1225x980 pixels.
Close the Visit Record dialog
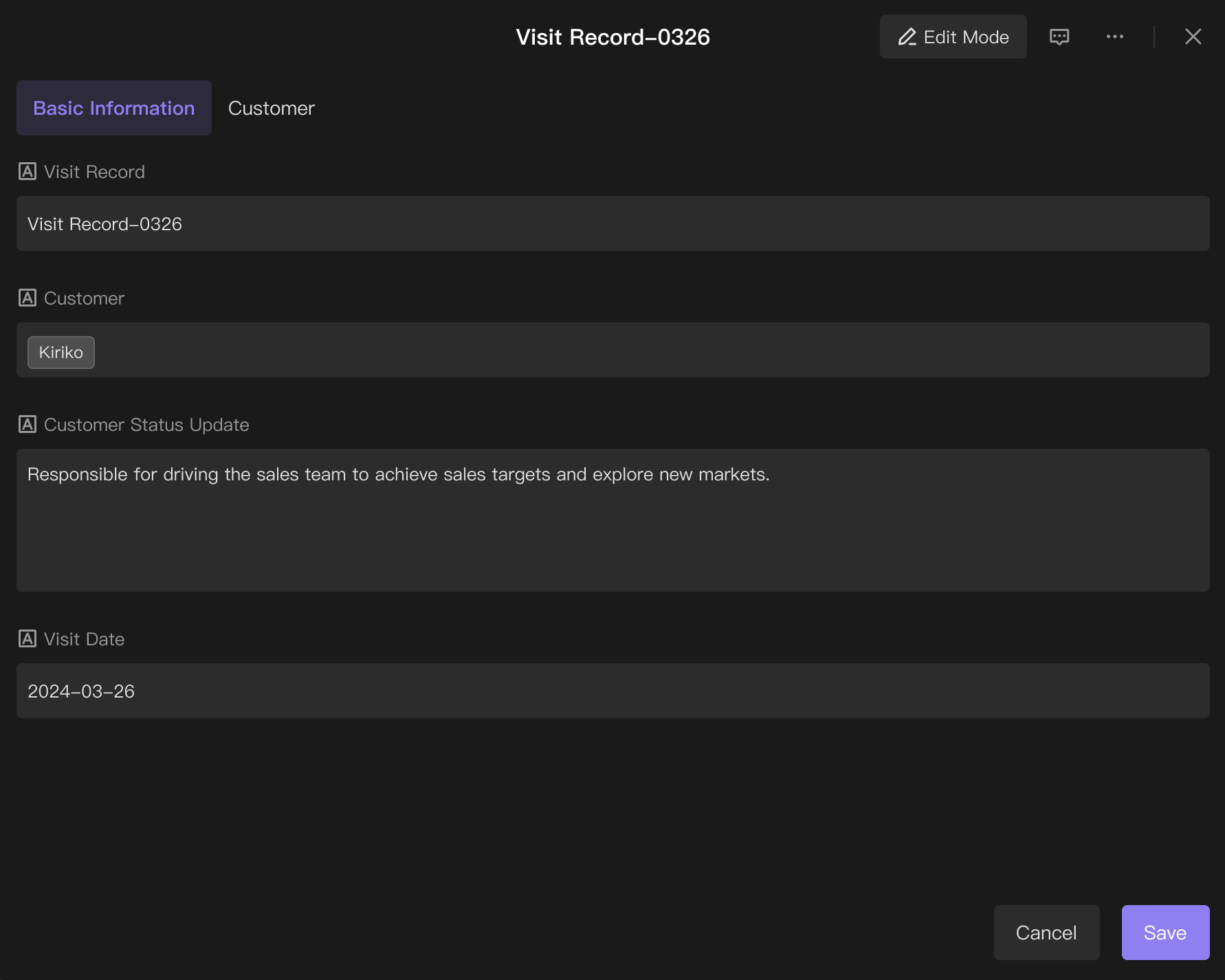(x=1193, y=36)
